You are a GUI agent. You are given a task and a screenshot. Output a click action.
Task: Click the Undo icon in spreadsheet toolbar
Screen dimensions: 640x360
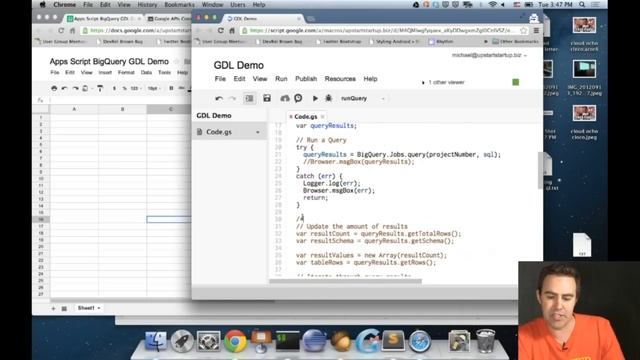pyautogui.click(x=64, y=88)
